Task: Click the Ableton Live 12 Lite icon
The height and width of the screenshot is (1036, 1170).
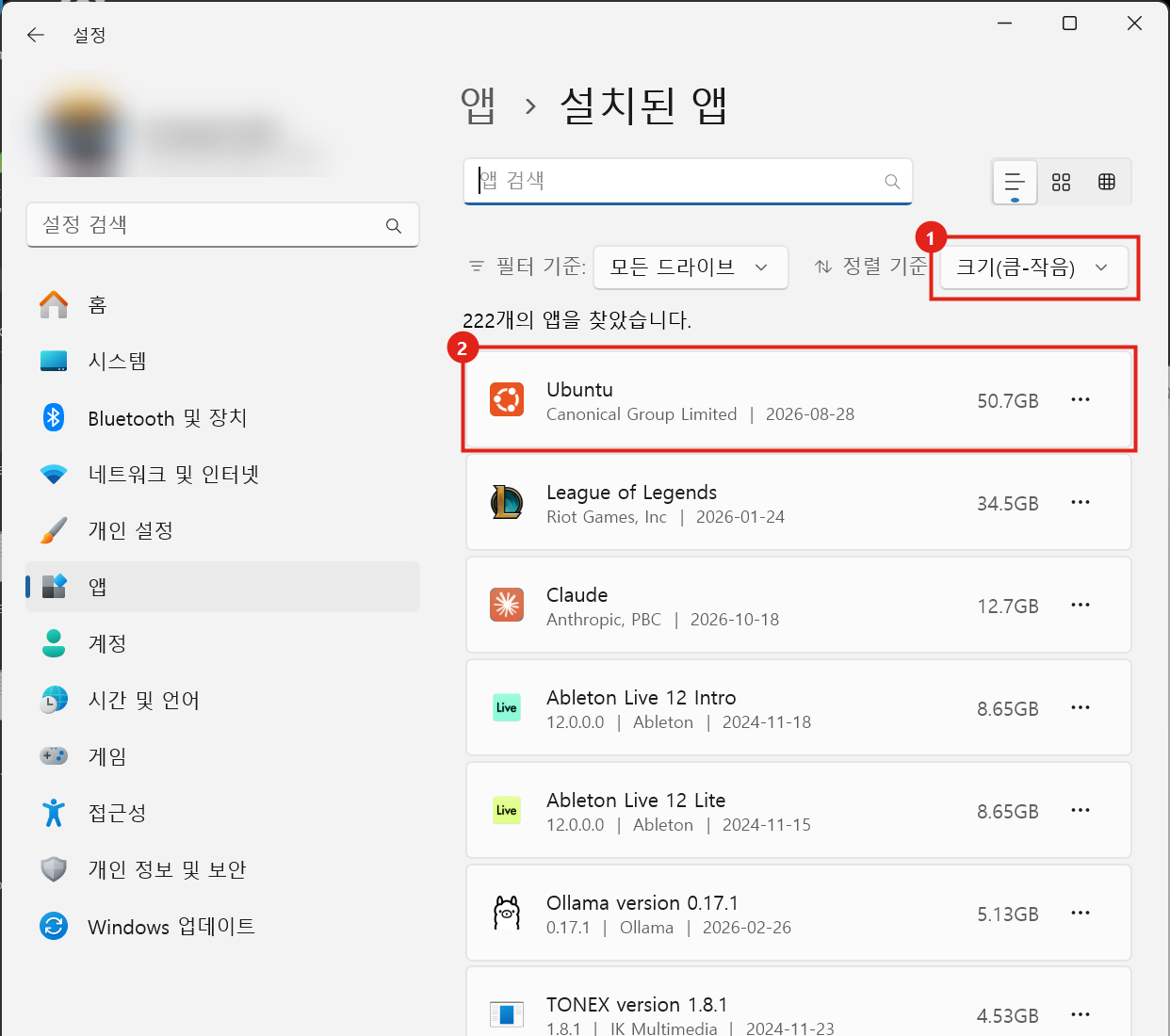Action: tap(507, 810)
